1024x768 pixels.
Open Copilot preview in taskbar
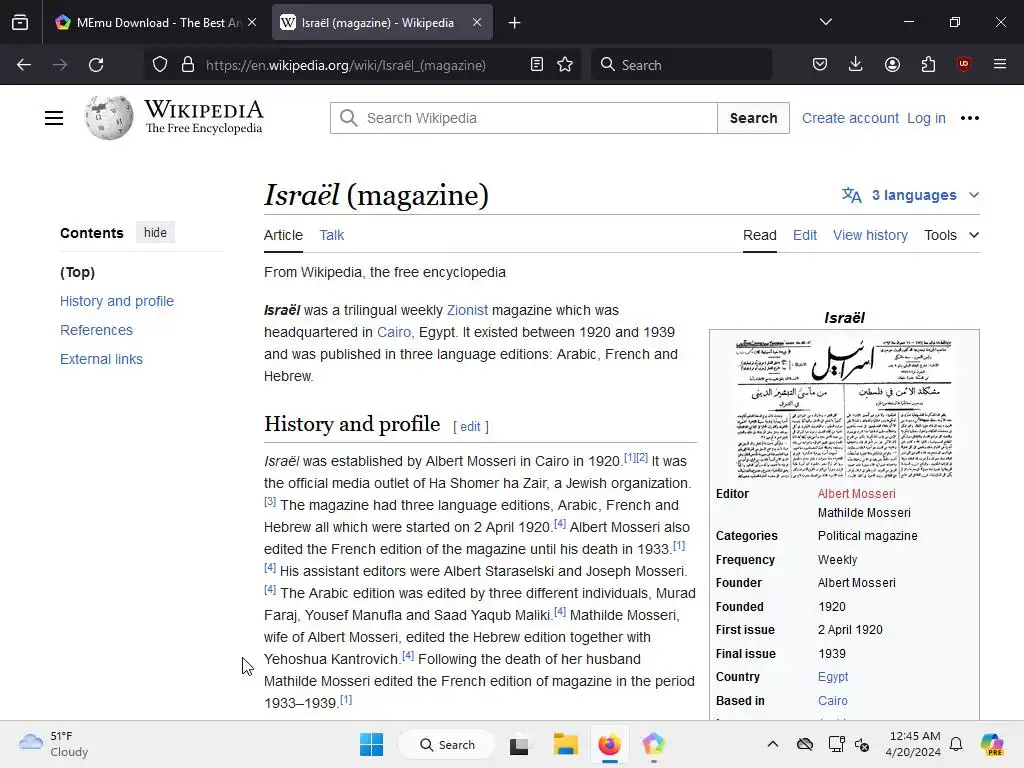tap(992, 744)
